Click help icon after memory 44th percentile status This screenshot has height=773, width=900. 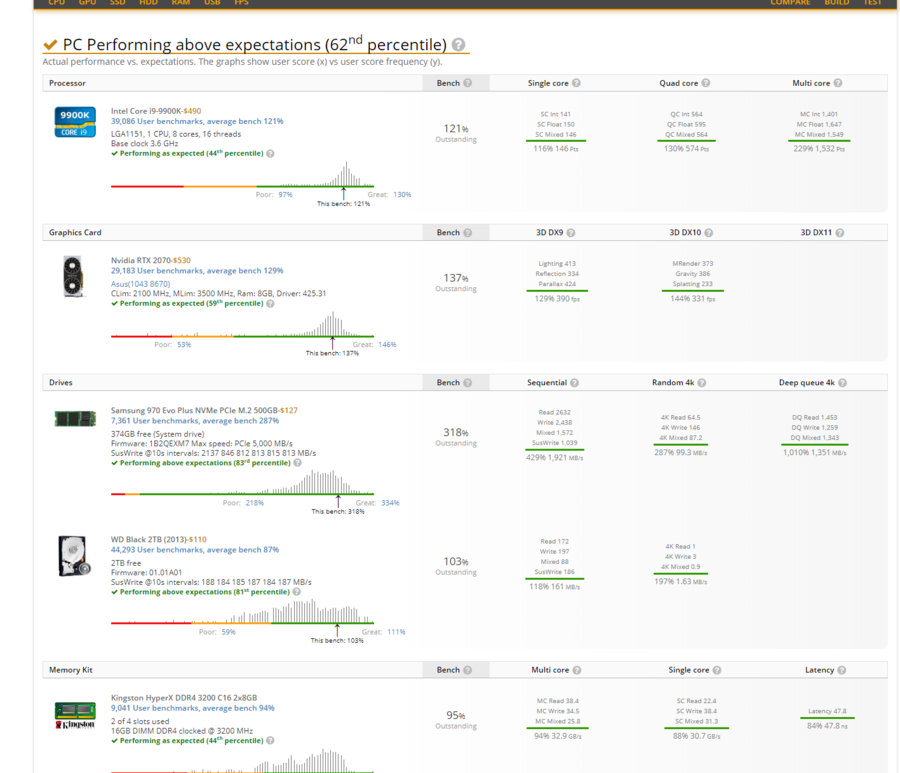[x=270, y=741]
